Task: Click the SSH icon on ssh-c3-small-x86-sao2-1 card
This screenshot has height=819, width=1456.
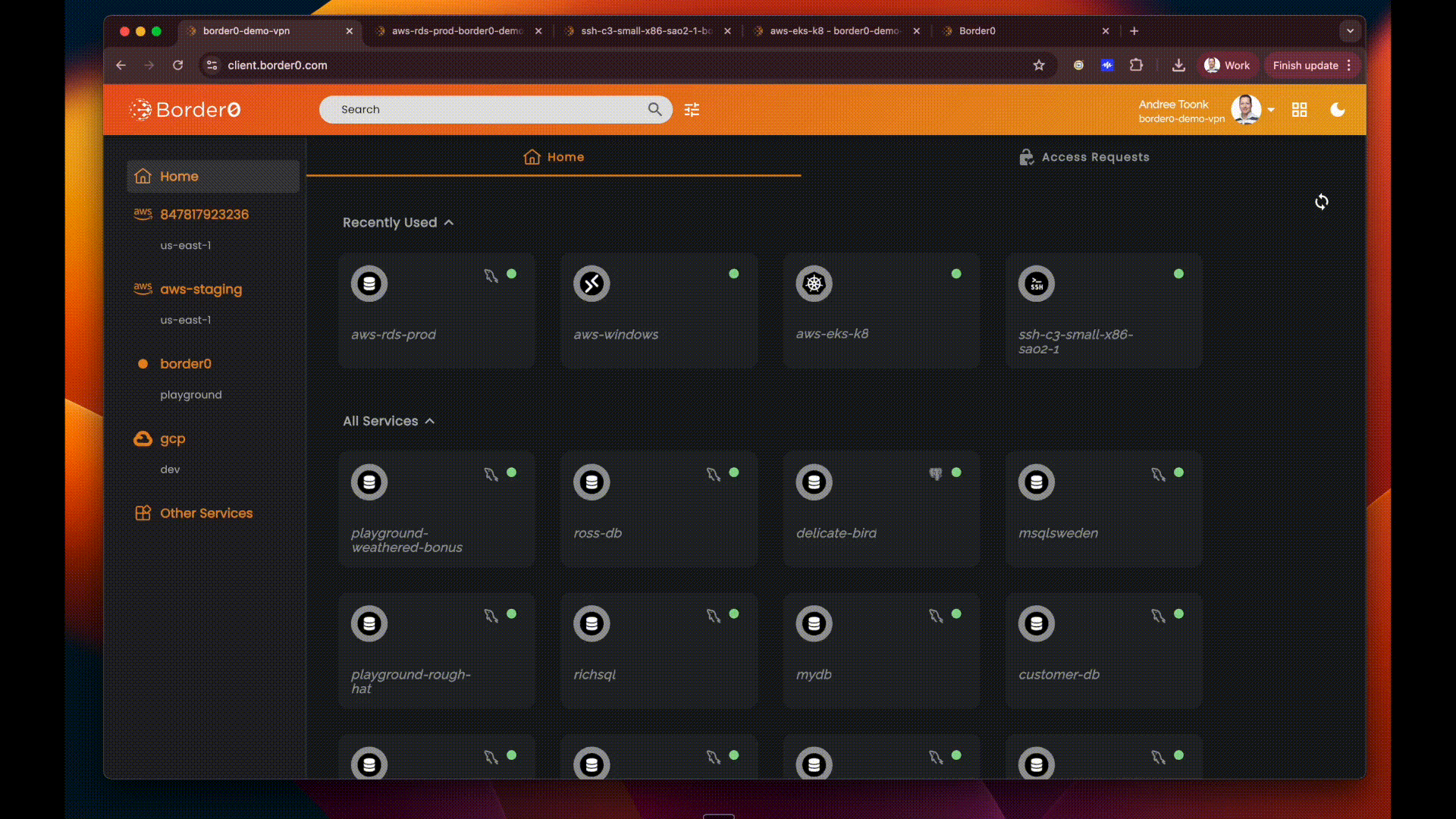Action: pyautogui.click(x=1036, y=284)
